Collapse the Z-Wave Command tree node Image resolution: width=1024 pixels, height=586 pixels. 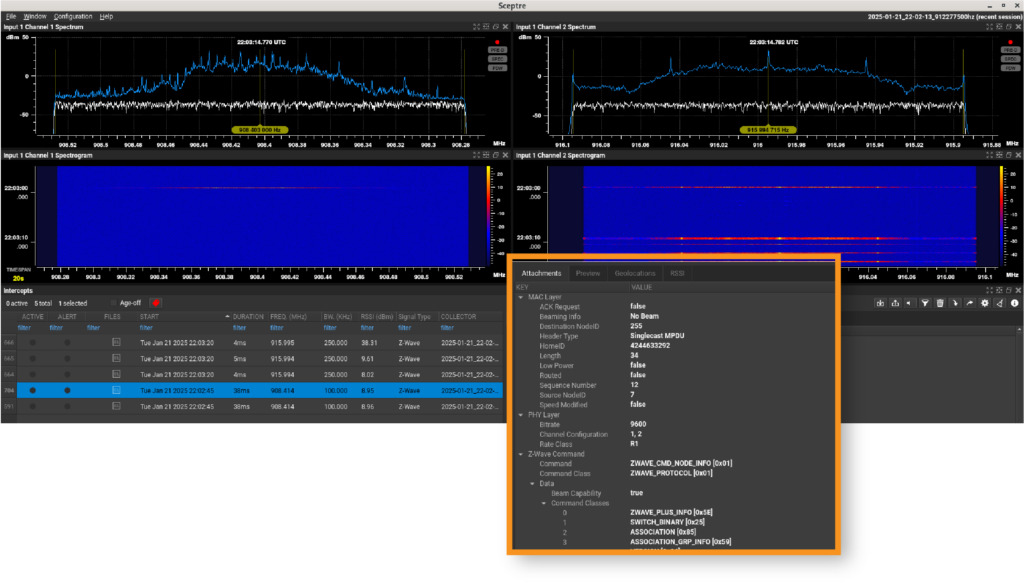click(x=520, y=454)
